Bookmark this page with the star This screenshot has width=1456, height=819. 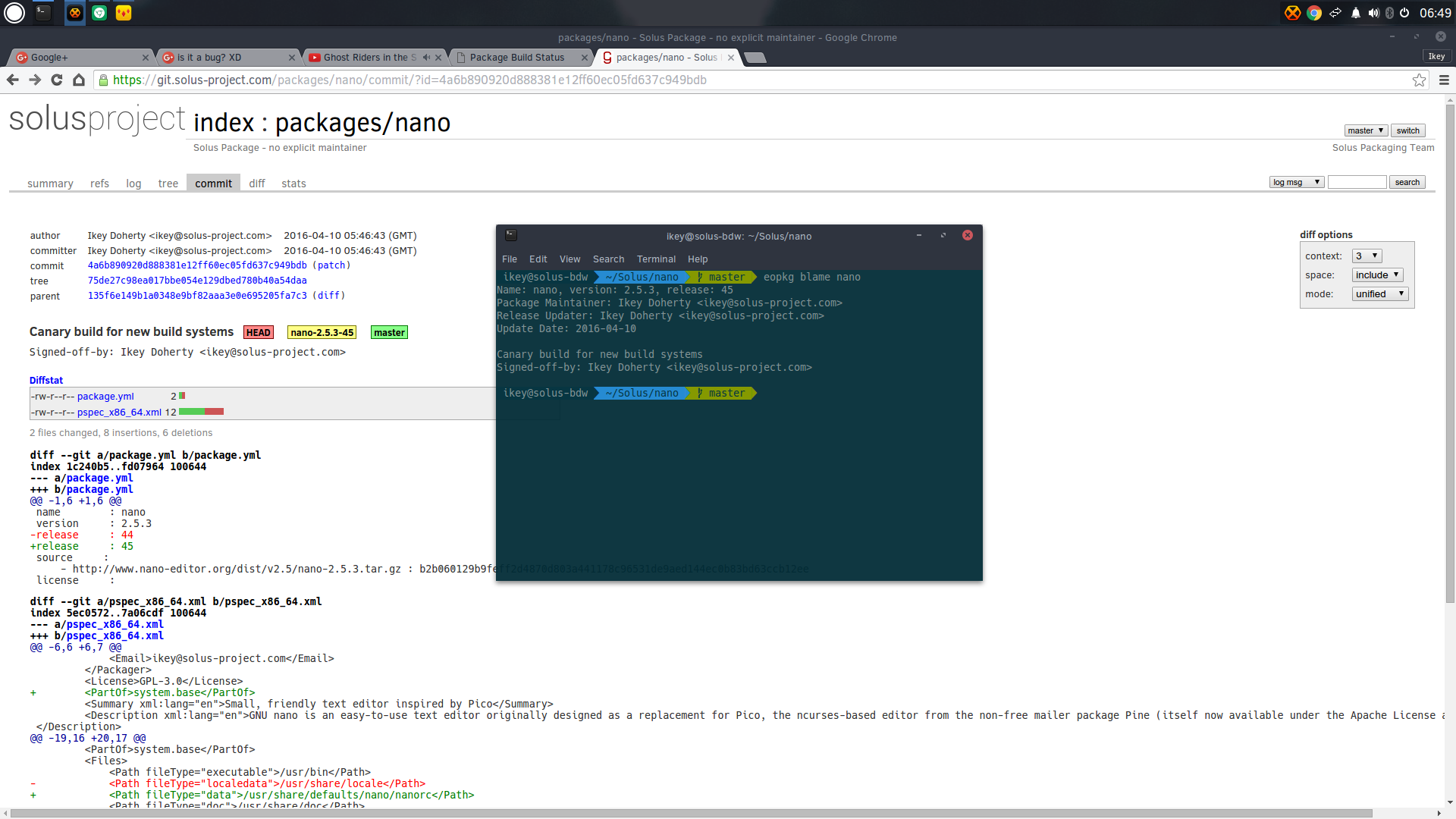click(x=1419, y=80)
